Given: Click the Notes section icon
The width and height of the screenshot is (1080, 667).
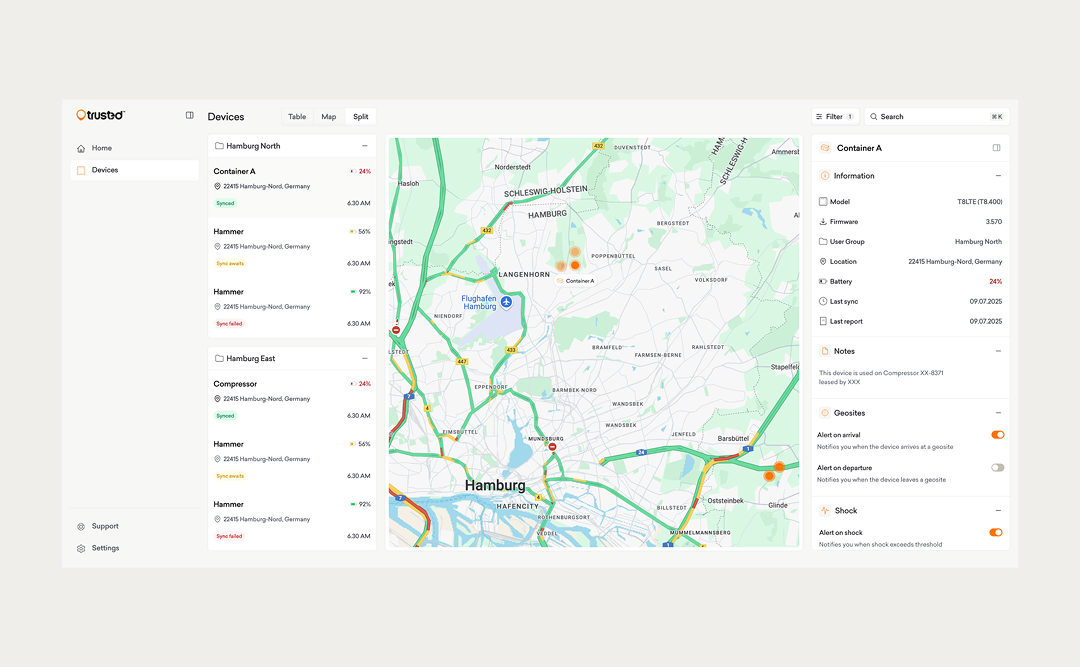Looking at the screenshot, I should click(x=824, y=351).
